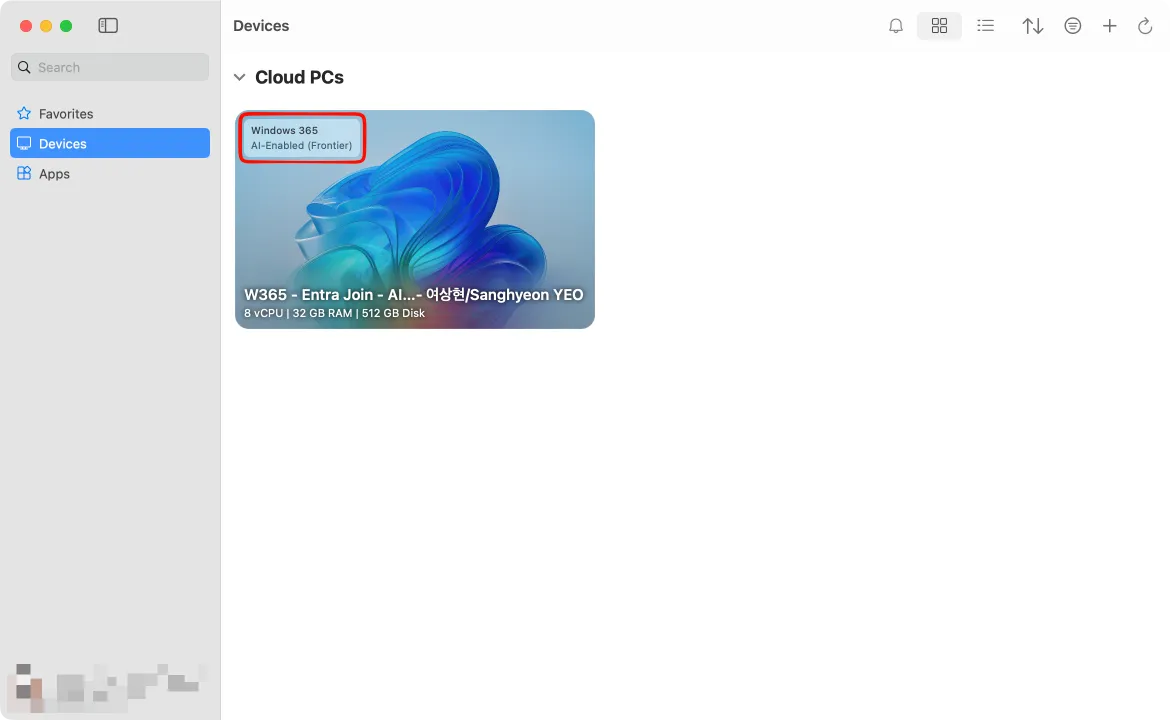Image resolution: width=1170 pixels, height=720 pixels.
Task: Go to Apps in the sidebar
Action: click(54, 174)
